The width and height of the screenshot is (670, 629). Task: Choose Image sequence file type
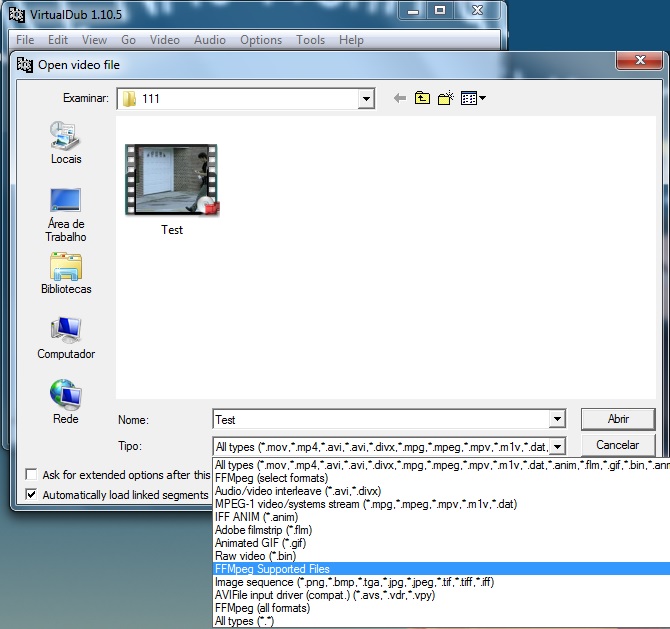tap(441, 582)
